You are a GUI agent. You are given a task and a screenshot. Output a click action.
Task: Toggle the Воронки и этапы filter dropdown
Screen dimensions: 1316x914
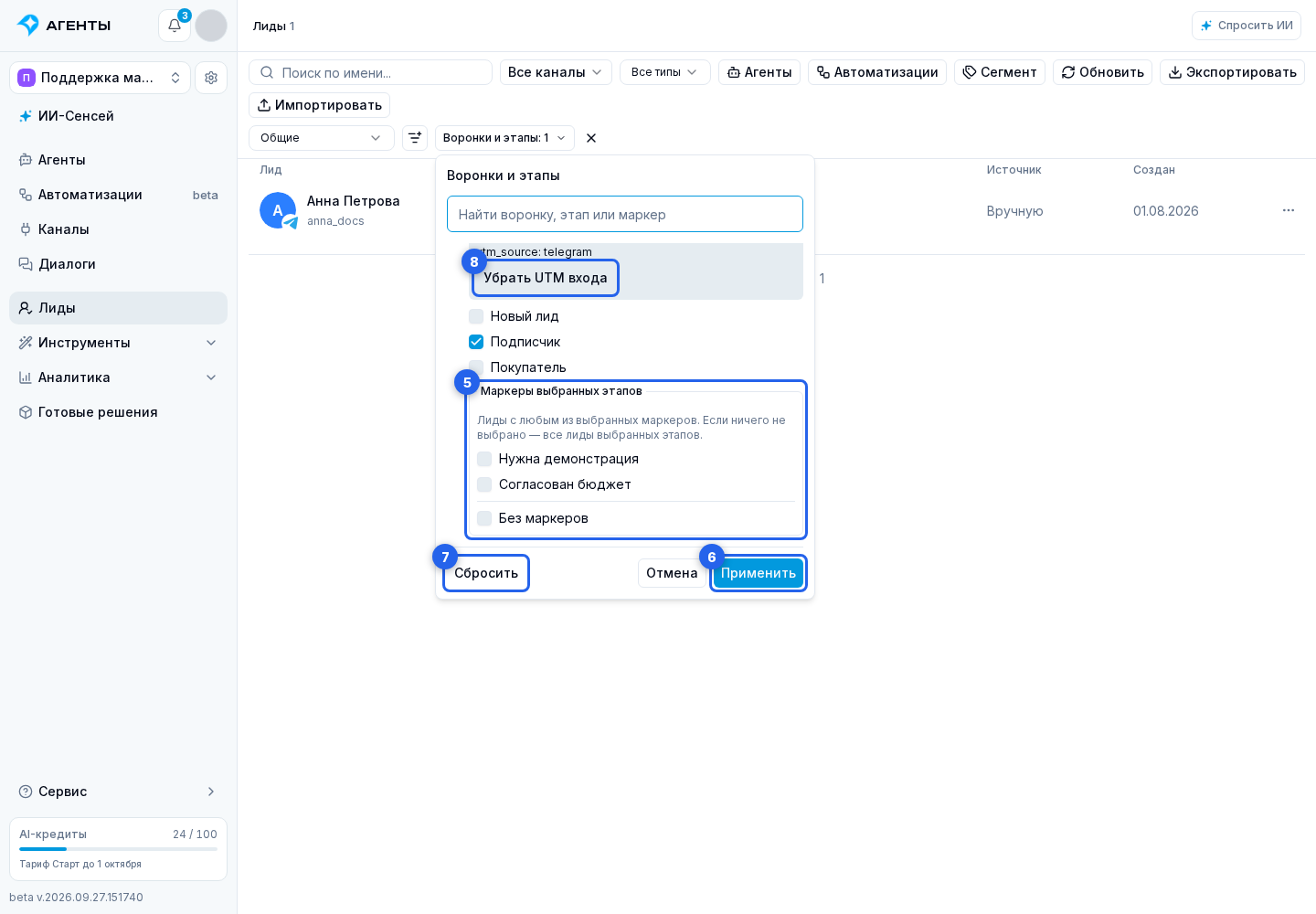[504, 138]
